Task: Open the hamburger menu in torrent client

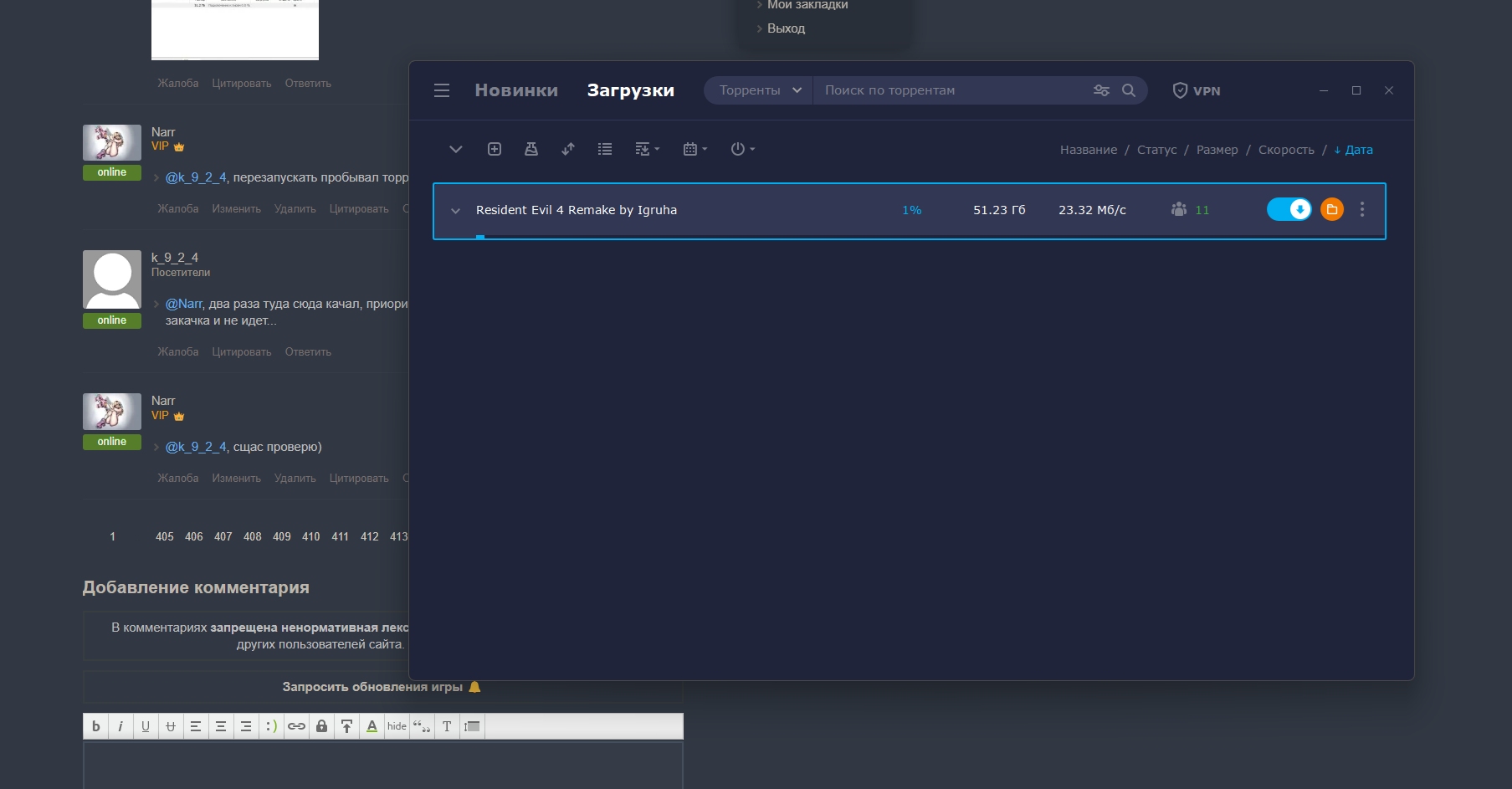Action: pyautogui.click(x=442, y=90)
